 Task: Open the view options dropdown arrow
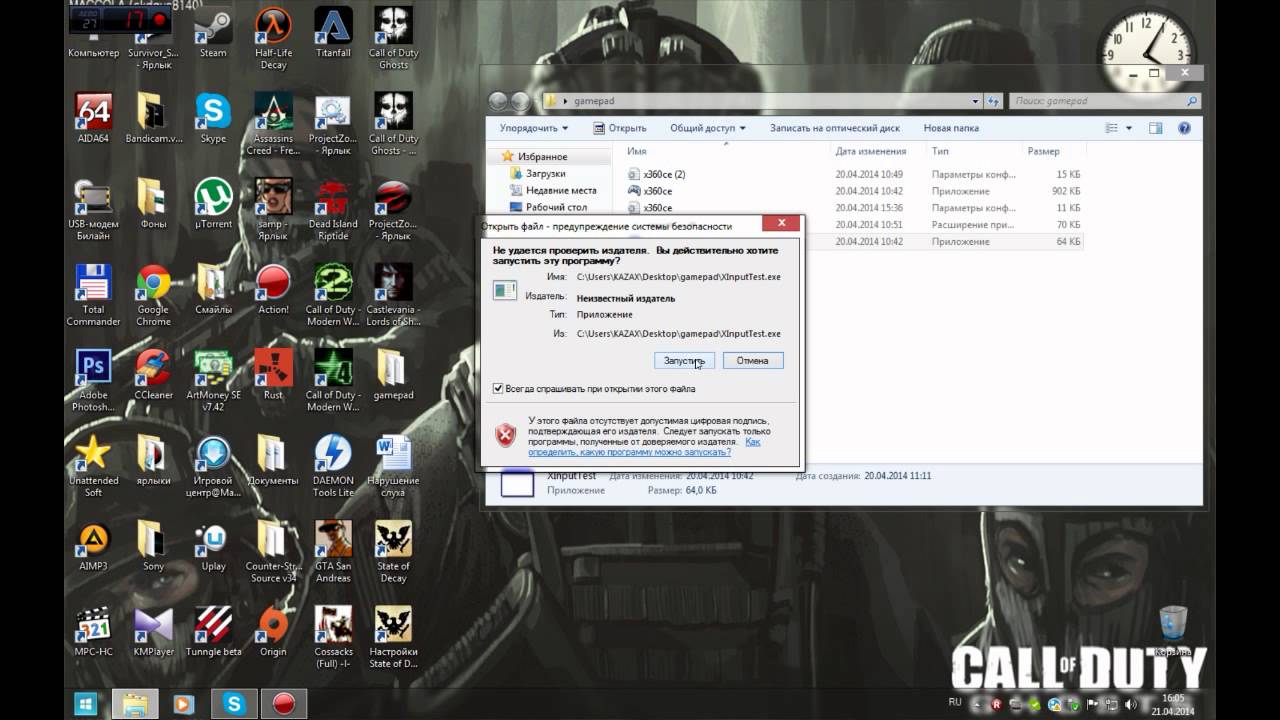coord(1129,128)
